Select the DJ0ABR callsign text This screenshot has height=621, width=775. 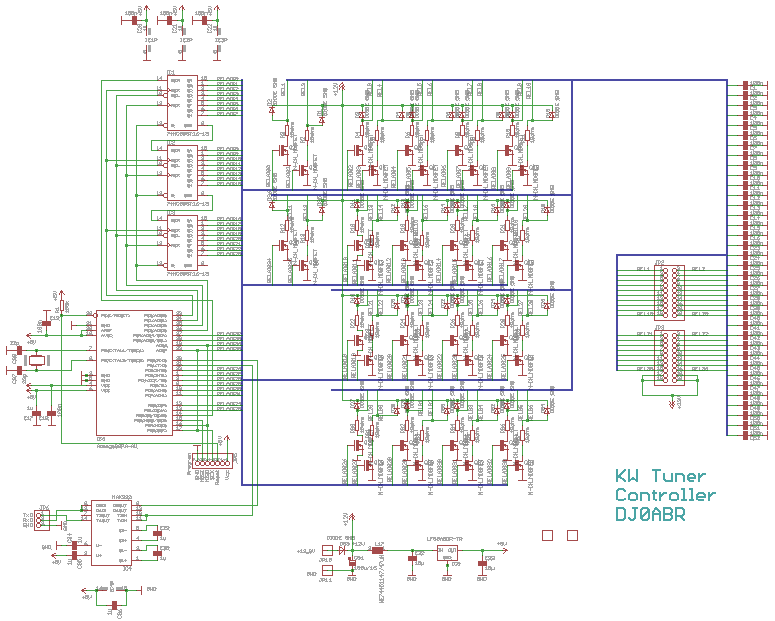[x=650, y=514]
